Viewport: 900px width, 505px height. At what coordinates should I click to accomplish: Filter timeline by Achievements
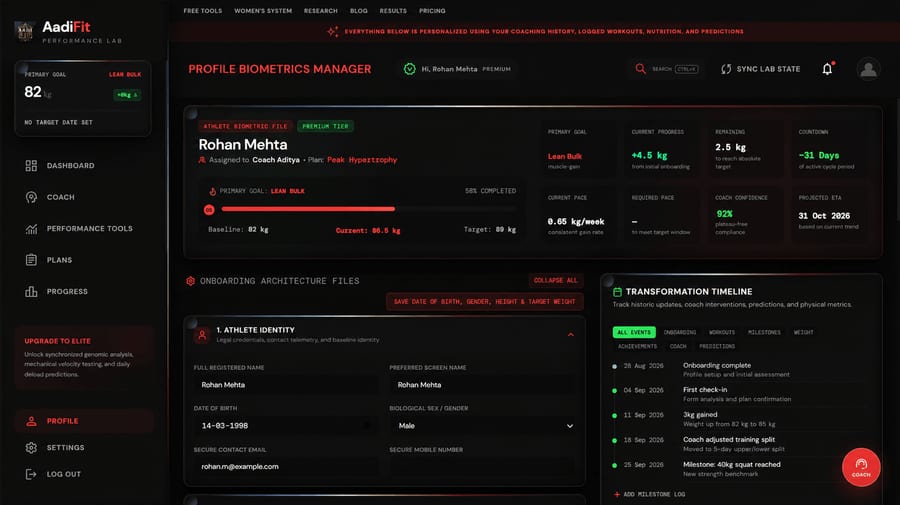tap(637, 347)
